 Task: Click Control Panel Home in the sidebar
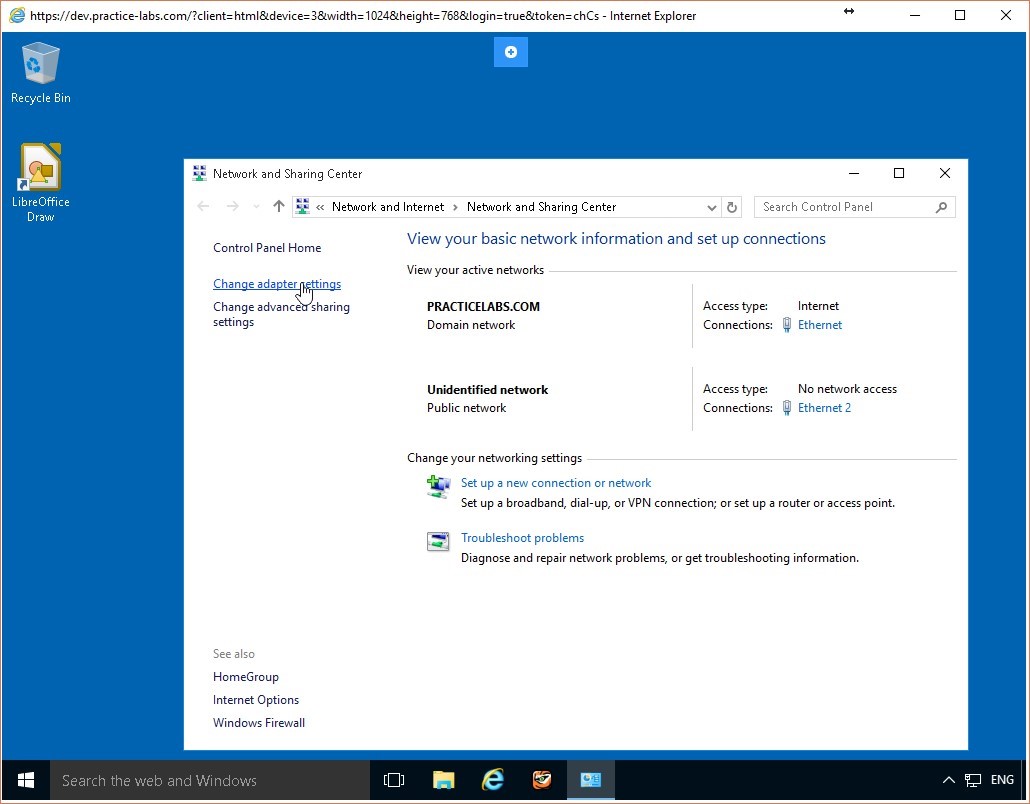[267, 247]
